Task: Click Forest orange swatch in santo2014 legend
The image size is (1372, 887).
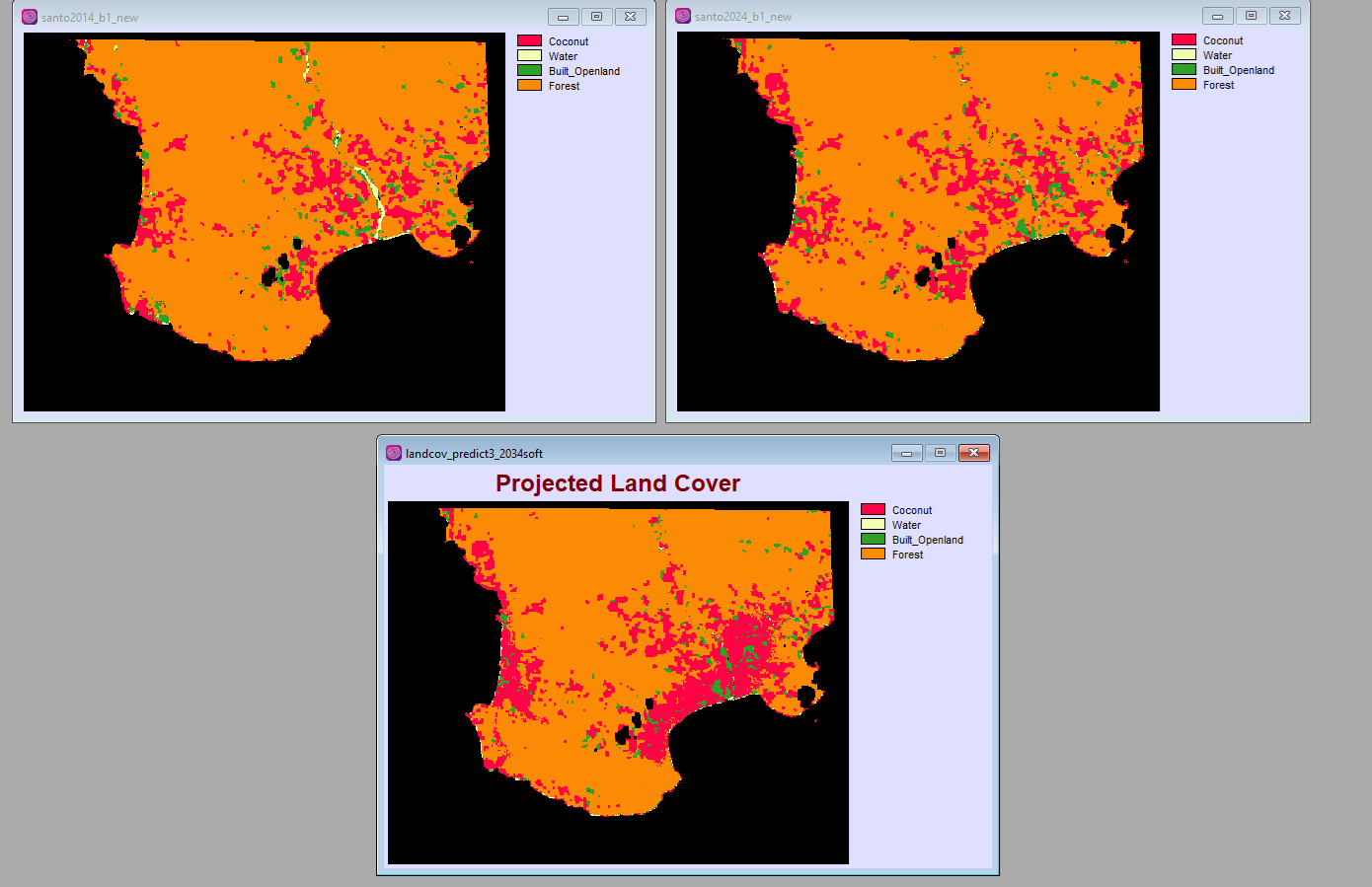Action: click(530, 85)
